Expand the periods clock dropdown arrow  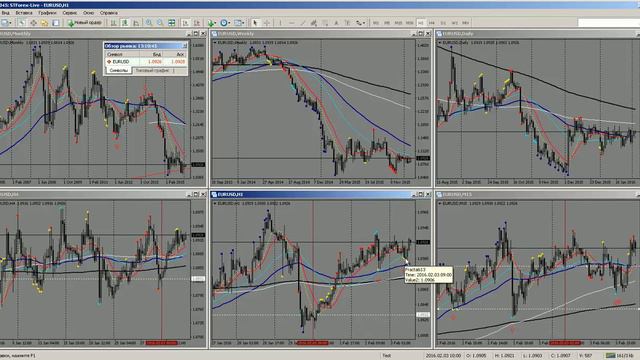click(229, 23)
